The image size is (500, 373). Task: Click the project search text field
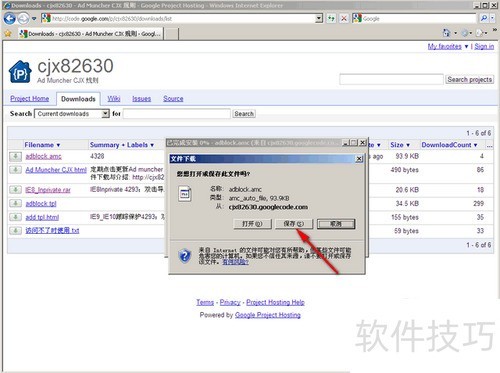tap(391, 80)
